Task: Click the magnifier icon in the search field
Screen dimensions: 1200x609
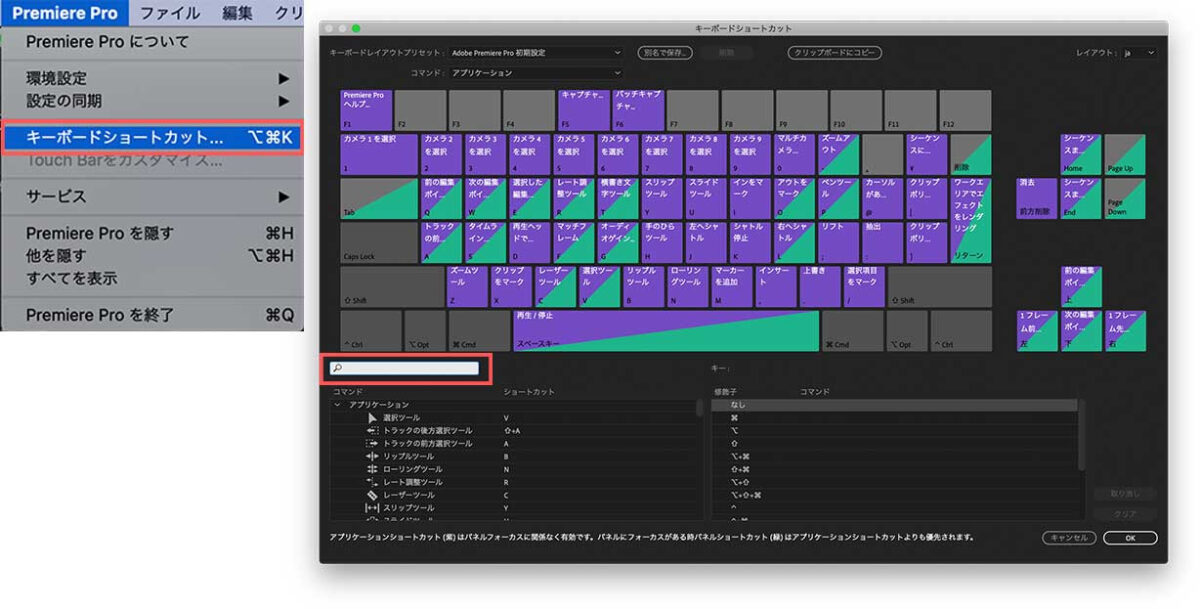Action: [337, 369]
